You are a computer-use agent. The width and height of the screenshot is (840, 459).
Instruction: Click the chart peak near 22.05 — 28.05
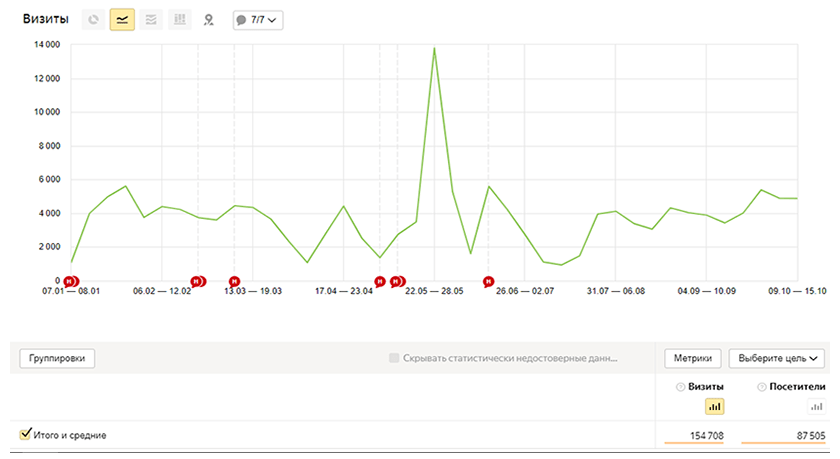pyautogui.click(x=434, y=47)
